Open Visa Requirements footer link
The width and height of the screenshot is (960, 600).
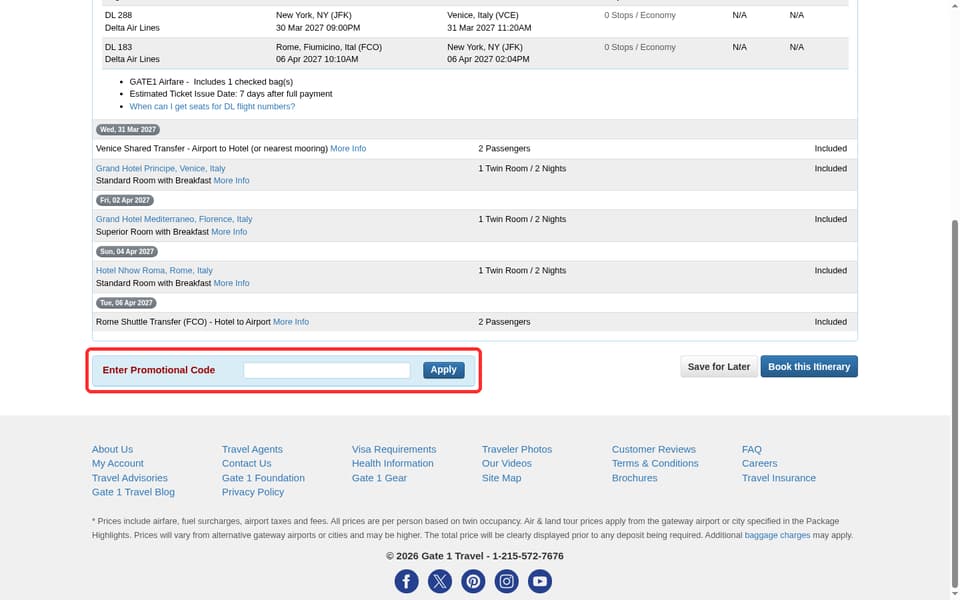tap(394, 449)
